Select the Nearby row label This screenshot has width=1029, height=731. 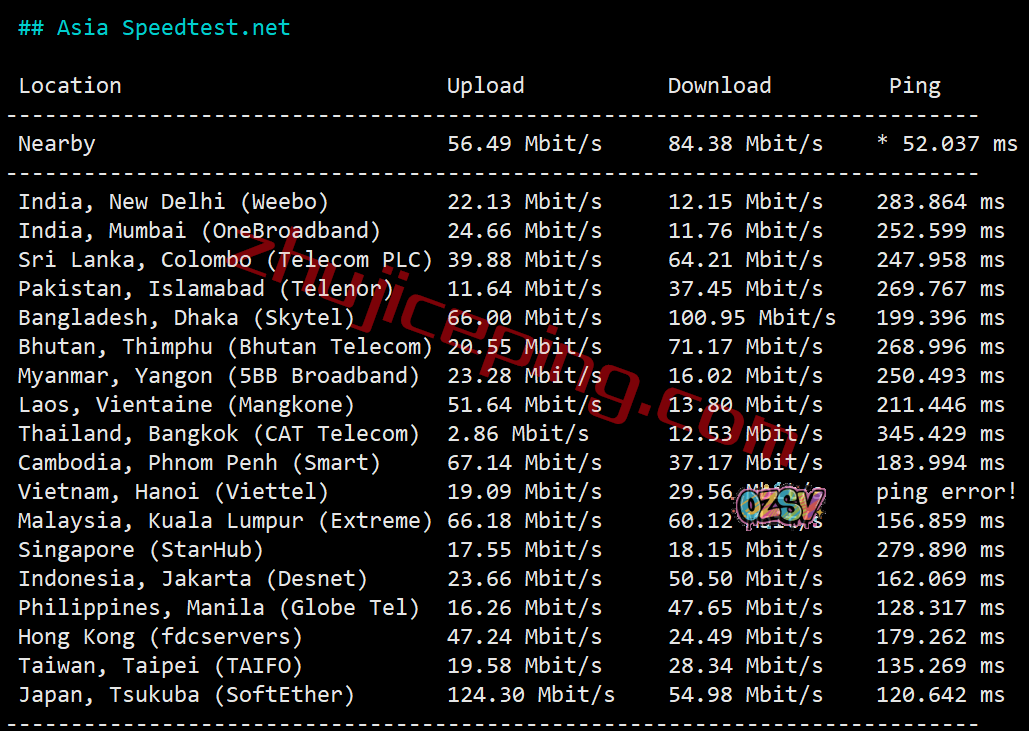57,144
